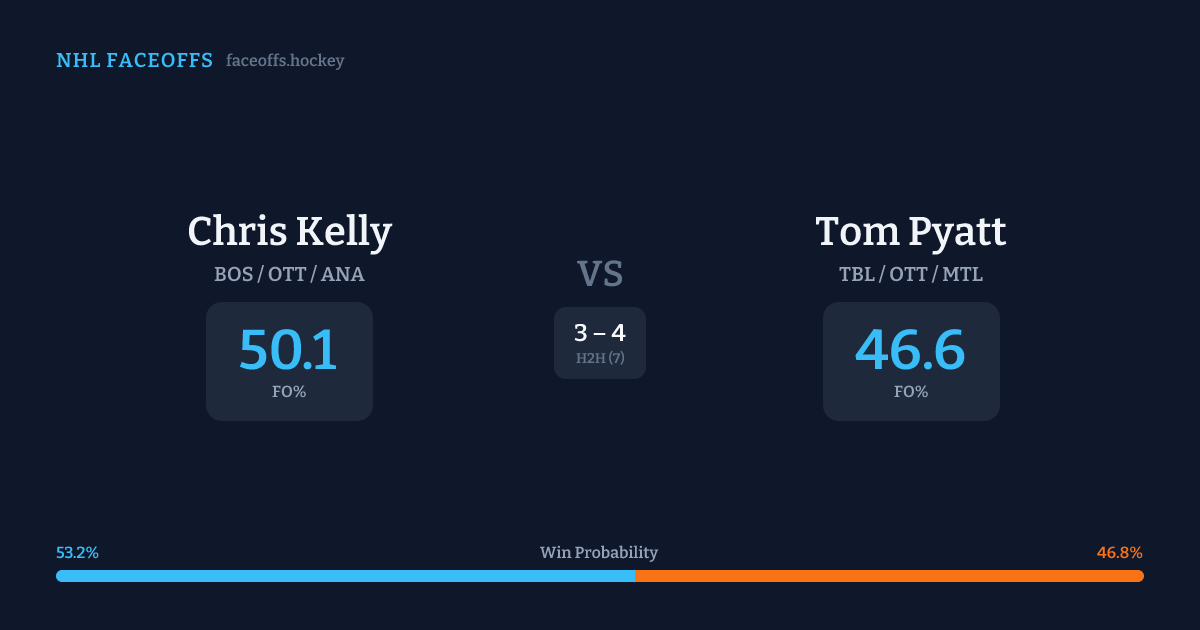Image resolution: width=1200 pixels, height=630 pixels.
Task: Click MTL in Tom Pyatt's team list
Action: [964, 274]
